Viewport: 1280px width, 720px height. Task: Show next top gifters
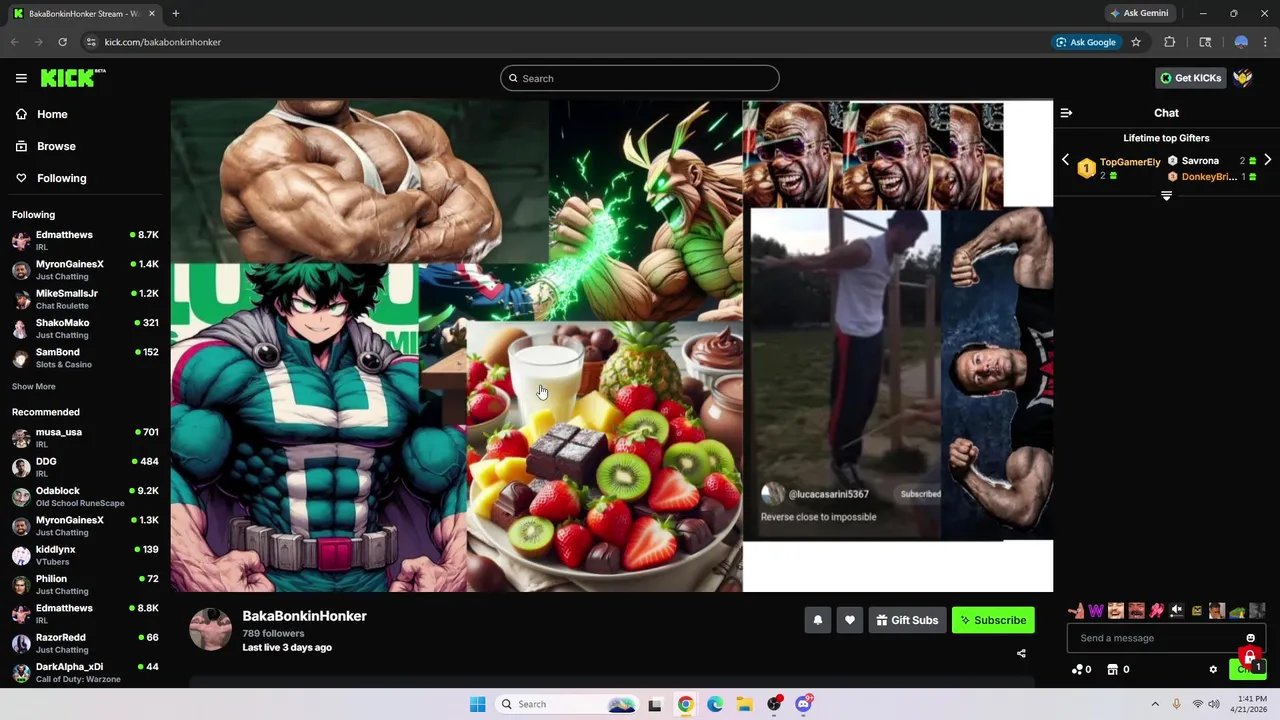click(1267, 160)
